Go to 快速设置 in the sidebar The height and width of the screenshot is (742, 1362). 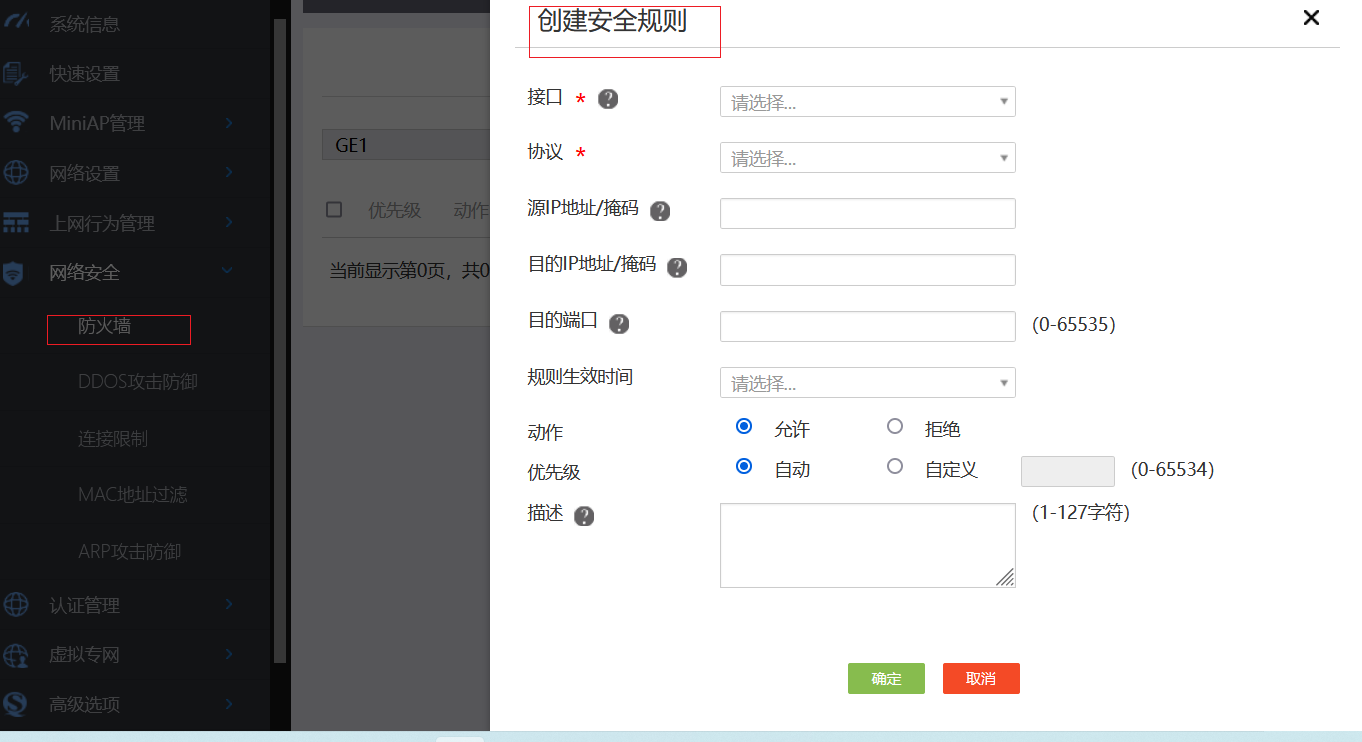point(85,74)
